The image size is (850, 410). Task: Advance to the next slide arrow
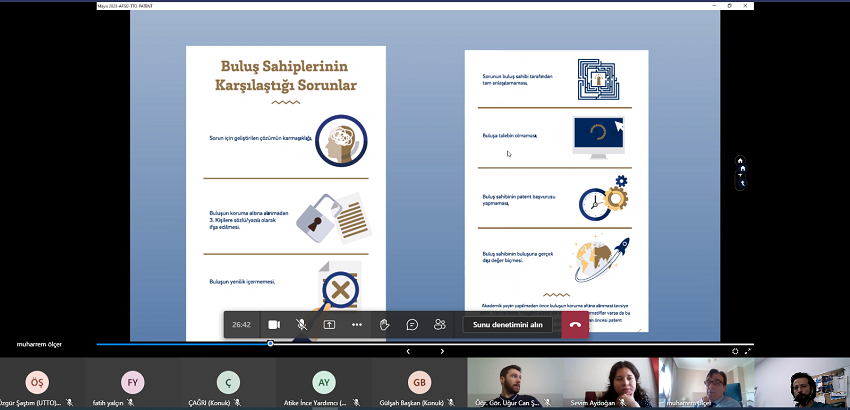tap(442, 352)
